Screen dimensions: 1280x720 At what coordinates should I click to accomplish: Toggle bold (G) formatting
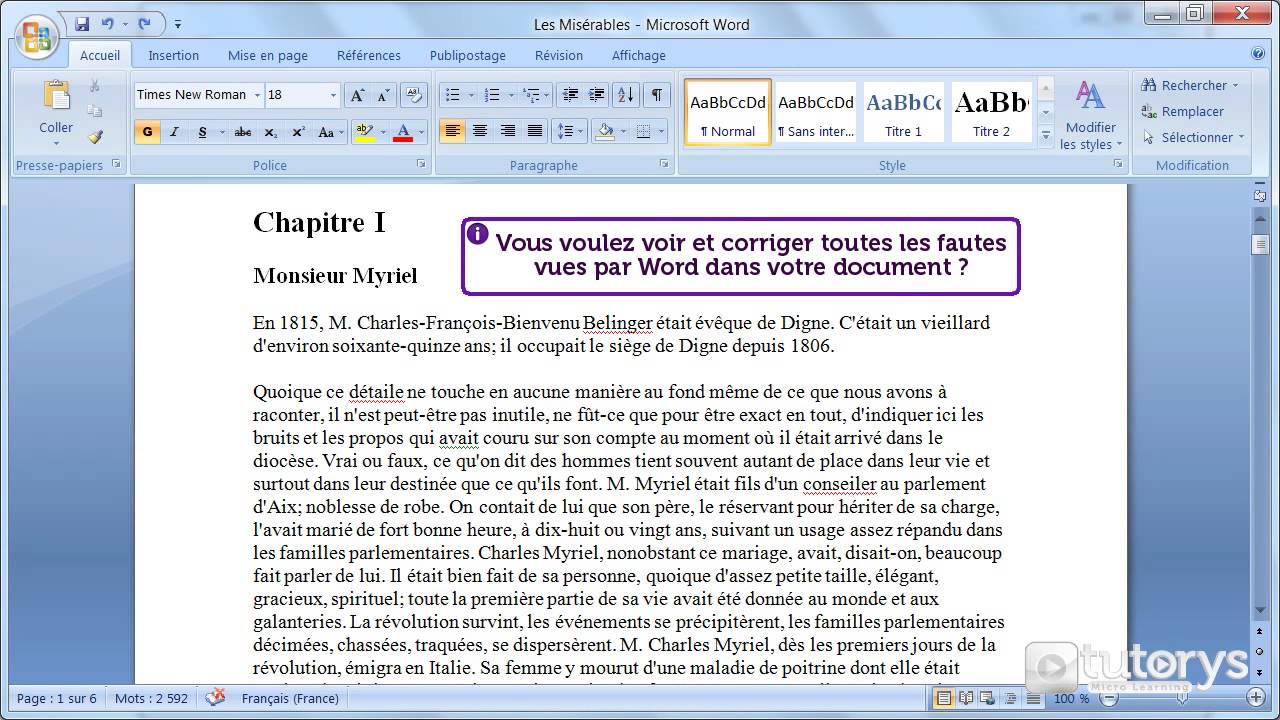pyautogui.click(x=147, y=132)
